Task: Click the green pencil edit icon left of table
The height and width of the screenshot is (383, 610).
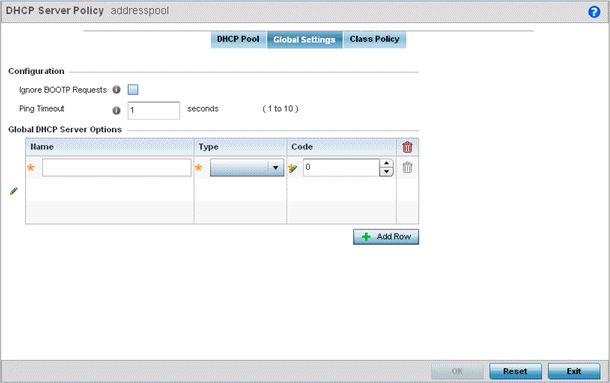Action: point(14,191)
